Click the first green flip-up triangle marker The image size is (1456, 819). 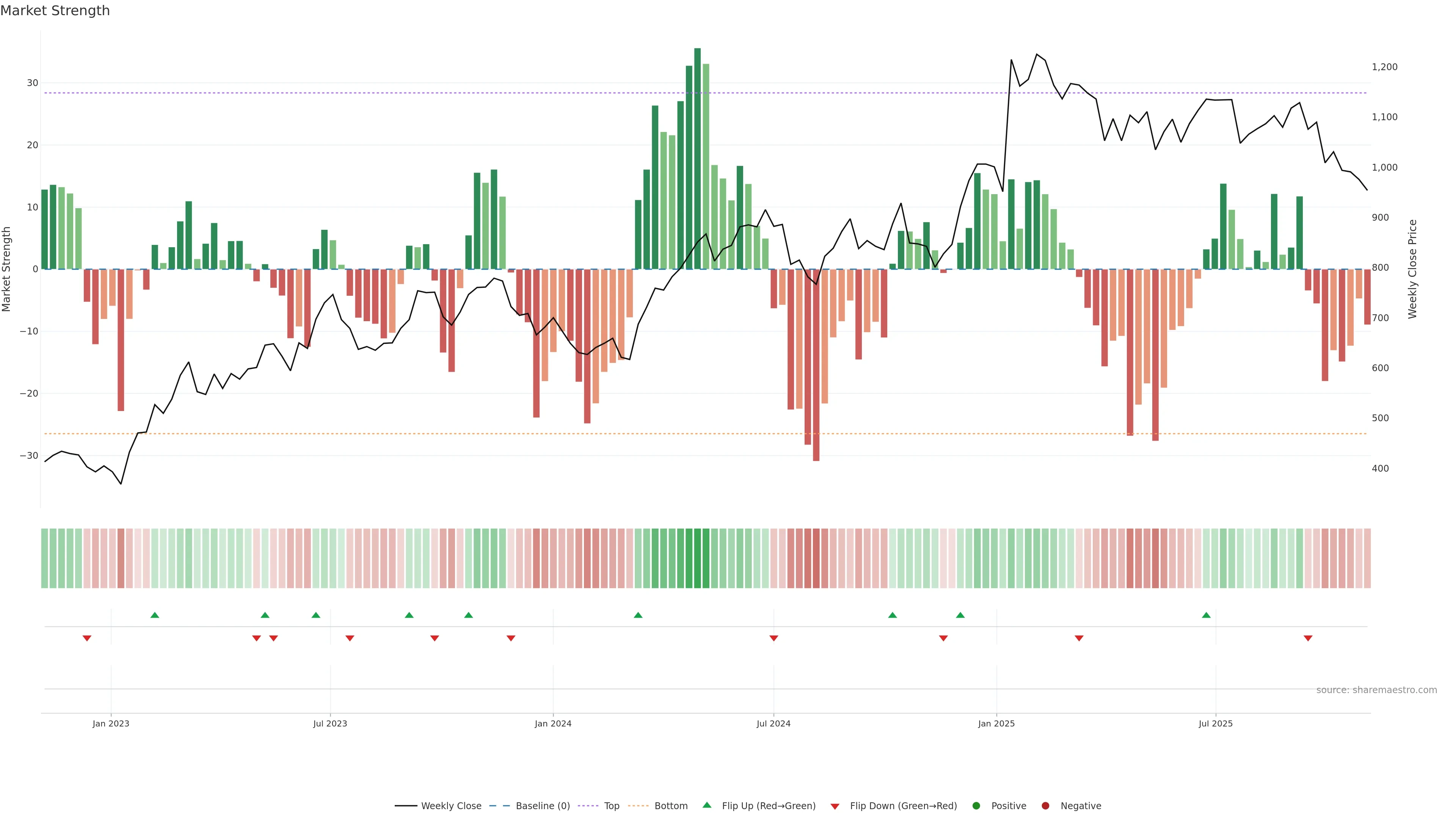coord(155,615)
